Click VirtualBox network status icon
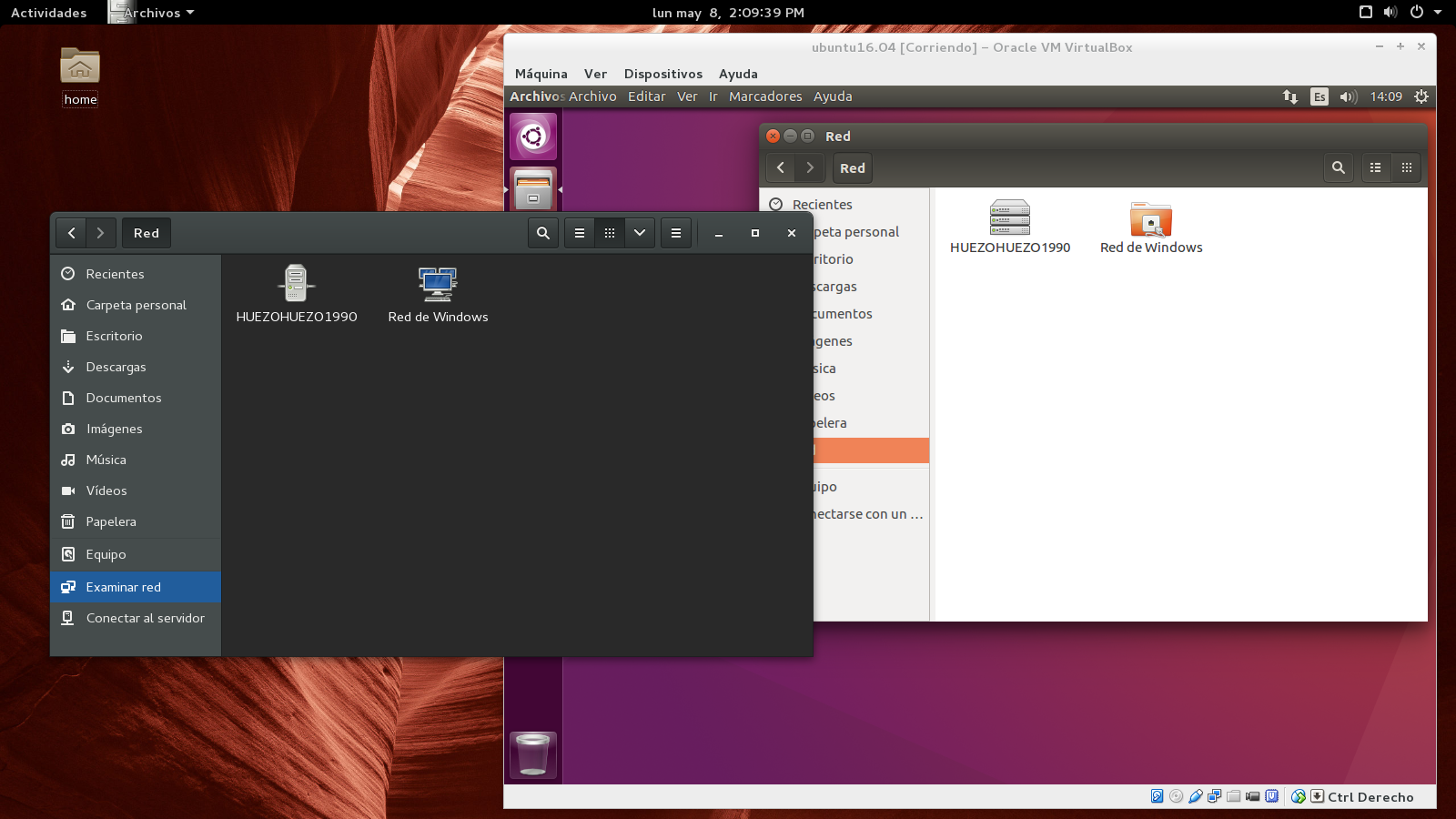 click(1214, 796)
